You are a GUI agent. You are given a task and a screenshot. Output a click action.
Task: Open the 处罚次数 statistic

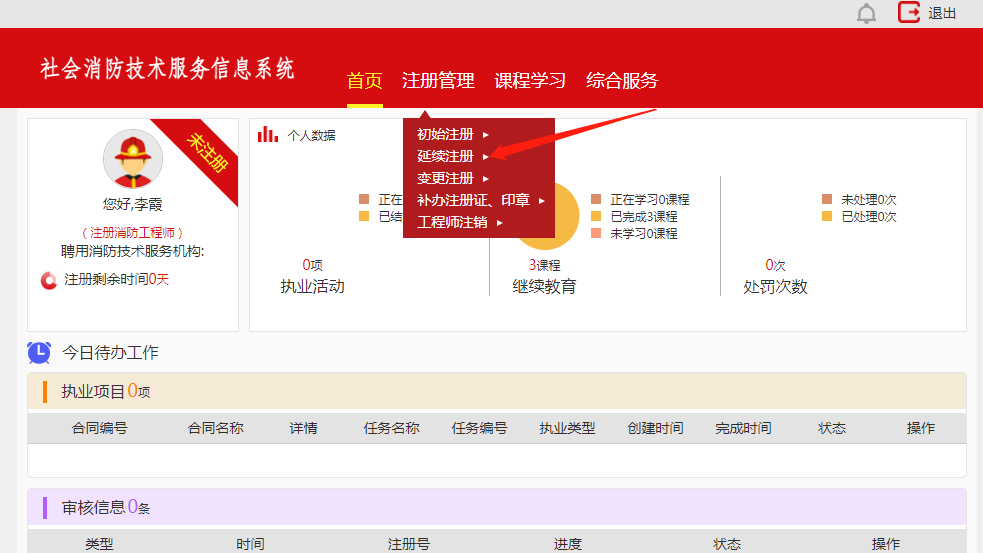pos(775,287)
